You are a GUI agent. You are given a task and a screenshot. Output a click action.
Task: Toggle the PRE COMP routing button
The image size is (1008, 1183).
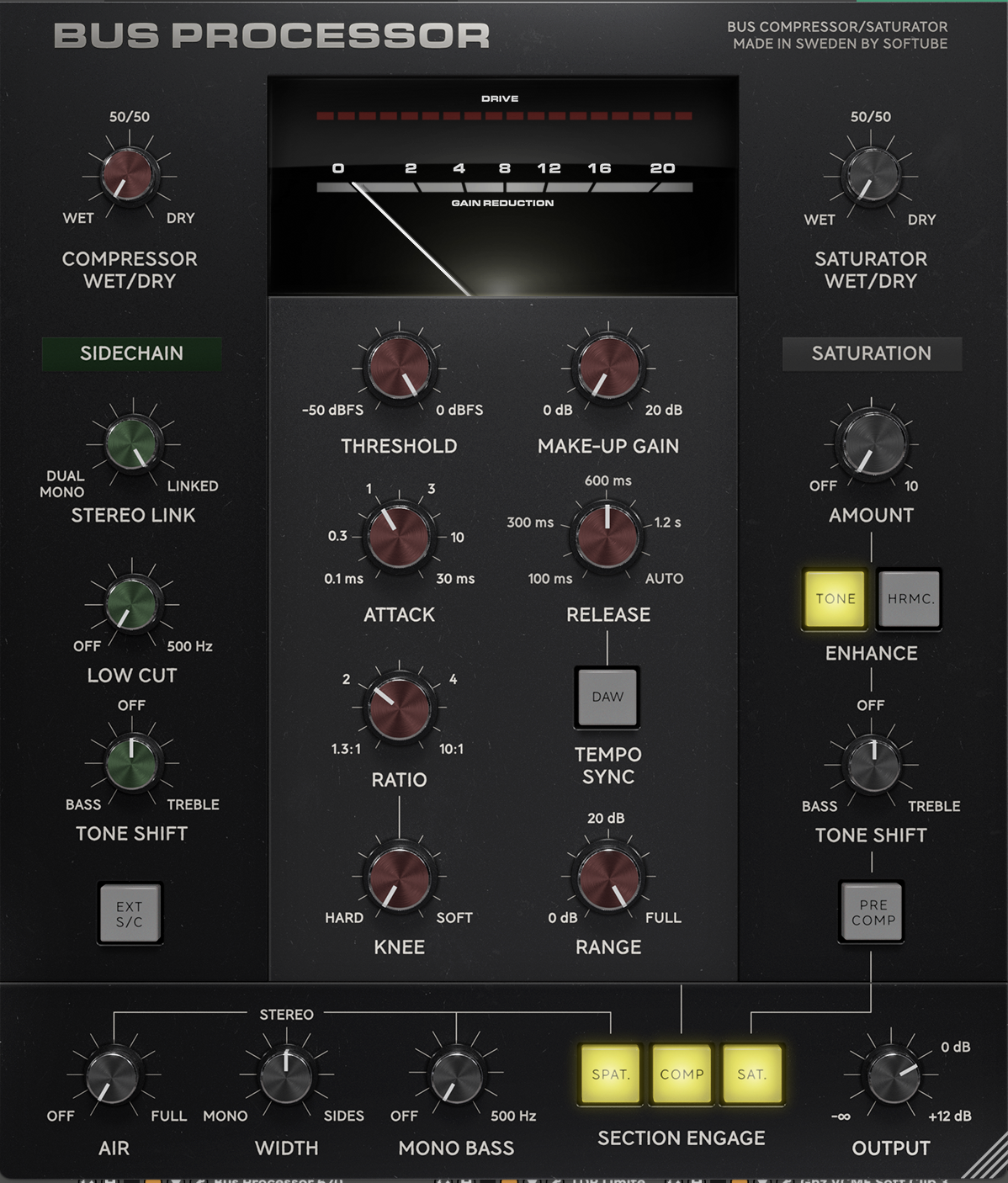(873, 912)
